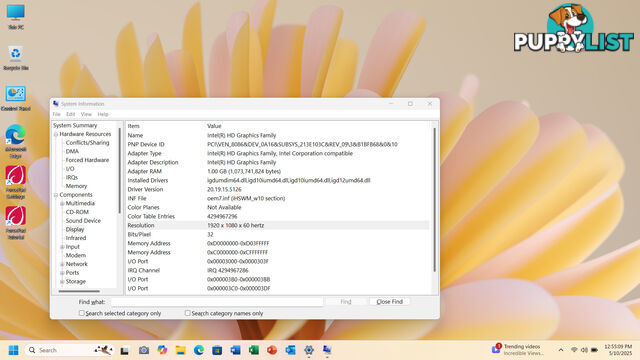Screen dimensions: 640x360
Task: Select the This PC desktop icon
Action: pyautogui.click(x=16, y=16)
